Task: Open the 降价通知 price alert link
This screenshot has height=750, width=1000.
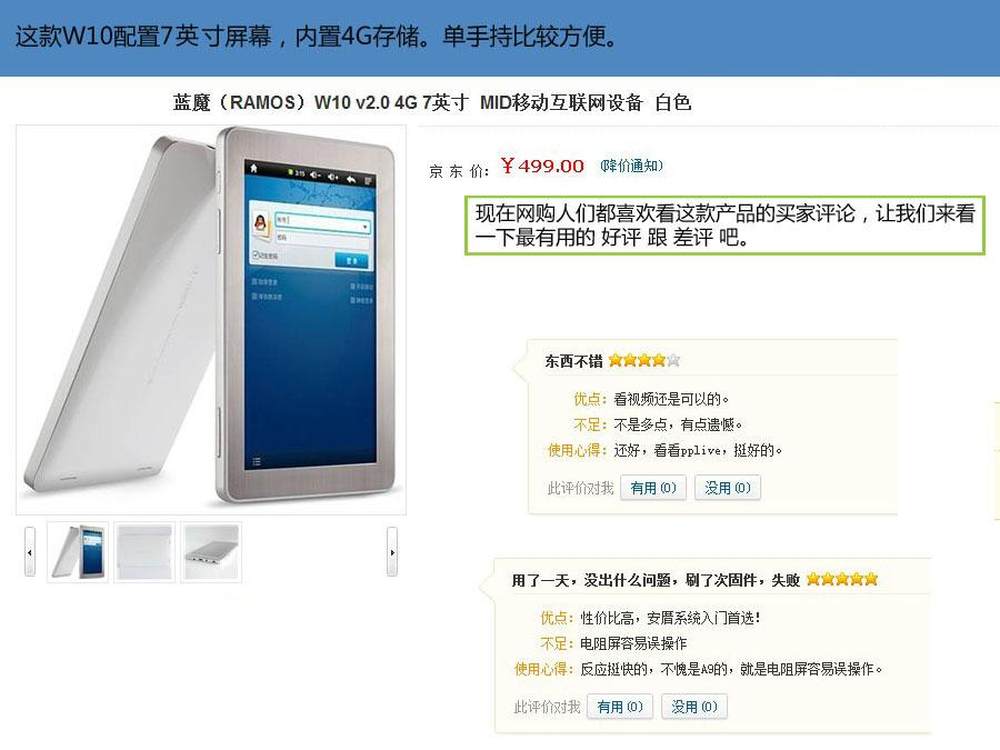Action: 631,166
